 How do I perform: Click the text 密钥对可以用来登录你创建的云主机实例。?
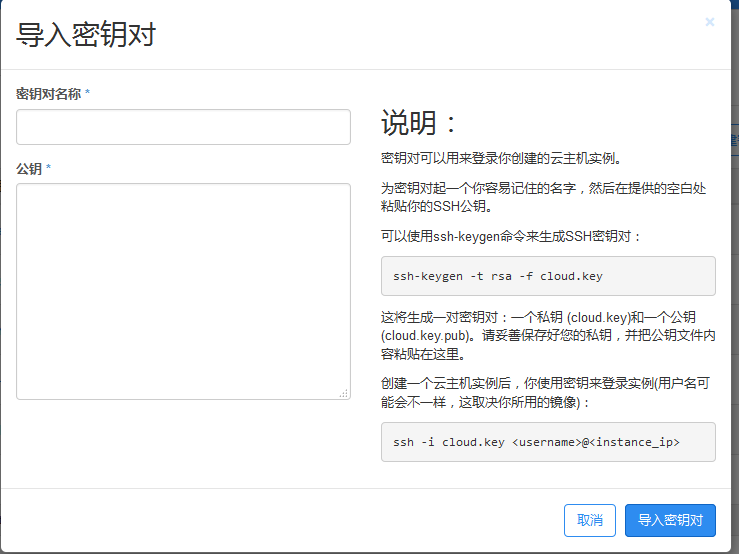501,158
